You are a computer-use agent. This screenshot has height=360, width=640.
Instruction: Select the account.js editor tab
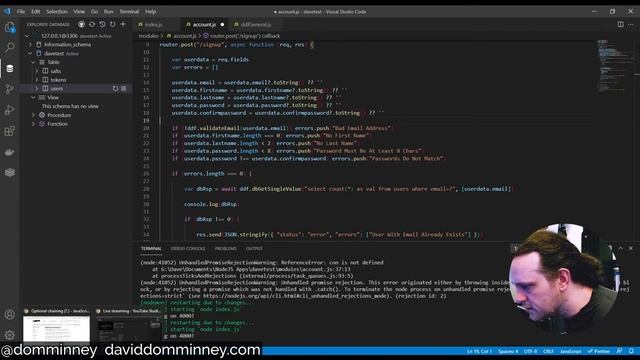[204, 24]
